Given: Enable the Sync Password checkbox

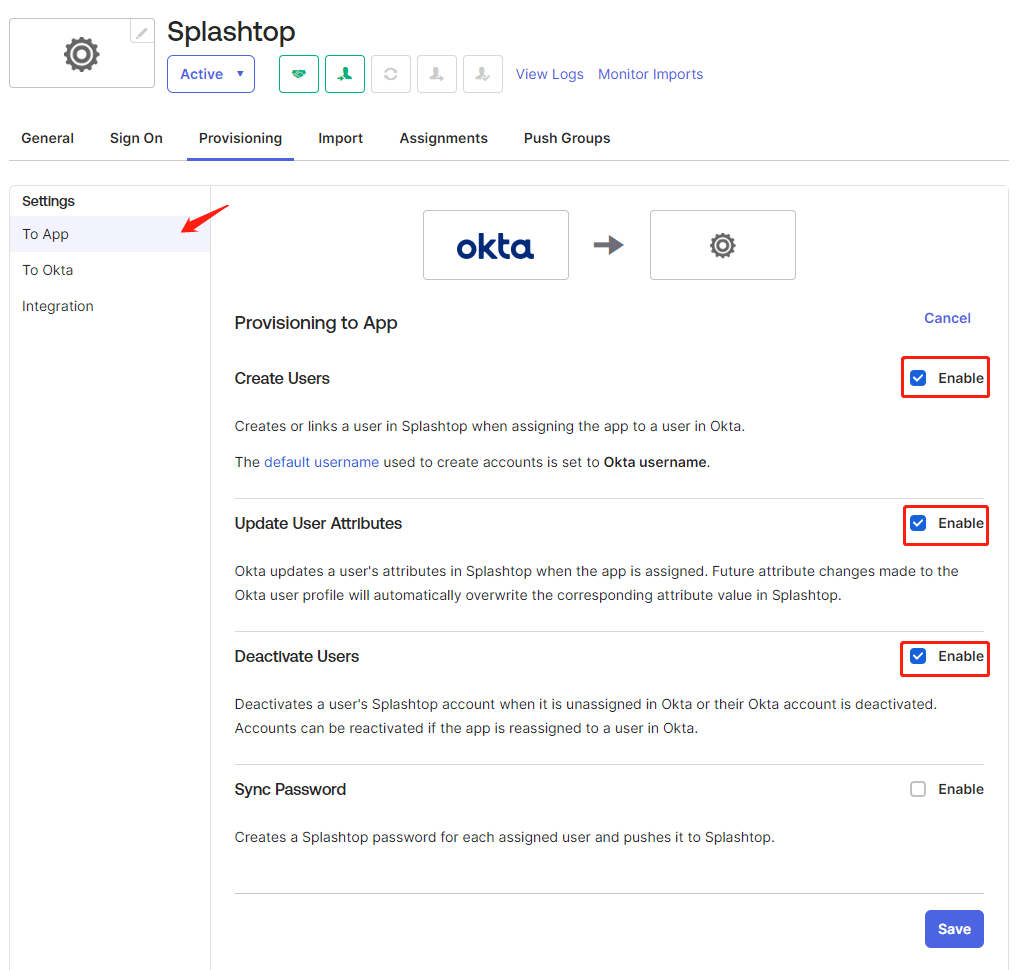Looking at the screenshot, I should [918, 789].
